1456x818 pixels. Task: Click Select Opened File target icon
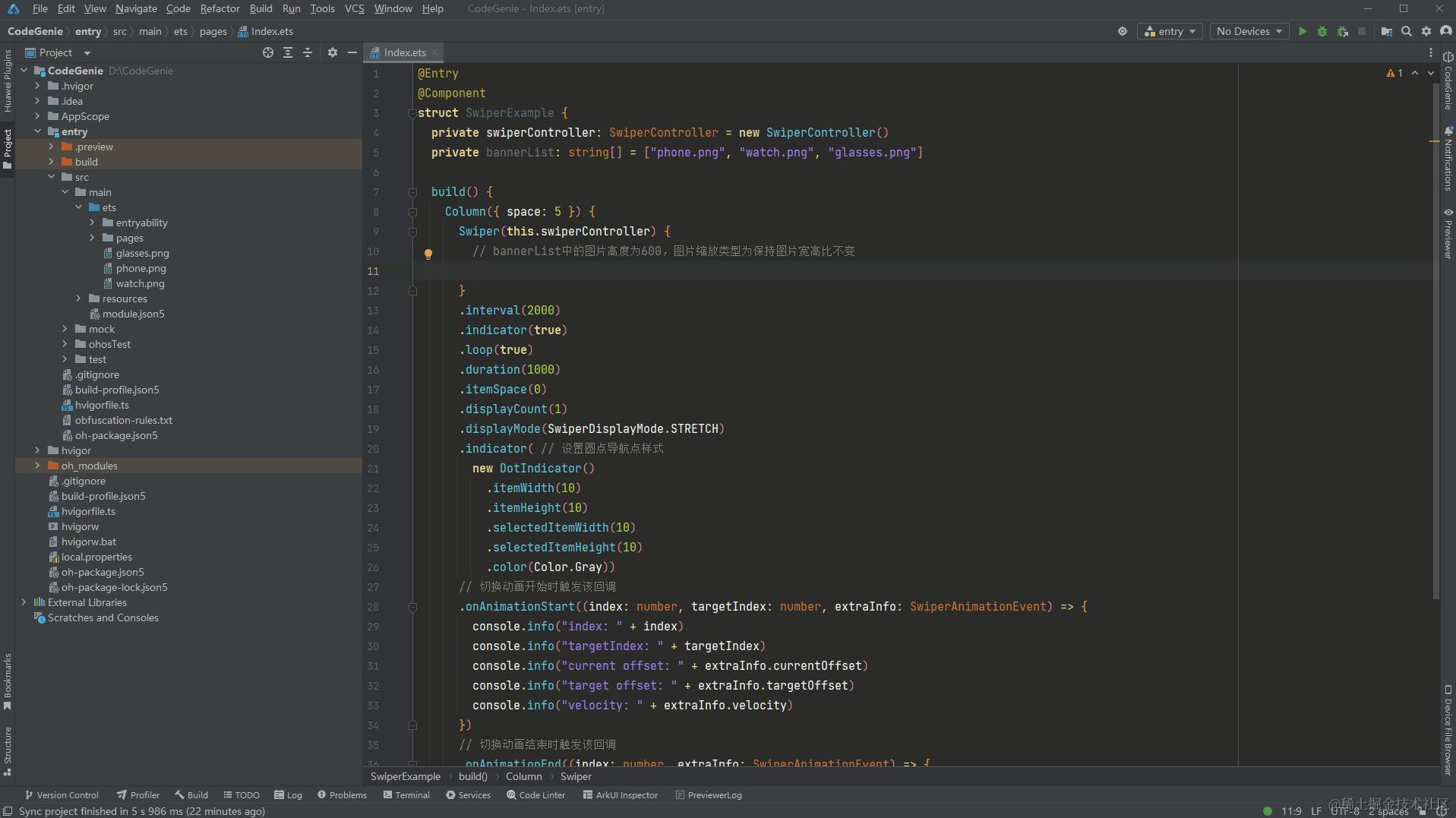267,52
